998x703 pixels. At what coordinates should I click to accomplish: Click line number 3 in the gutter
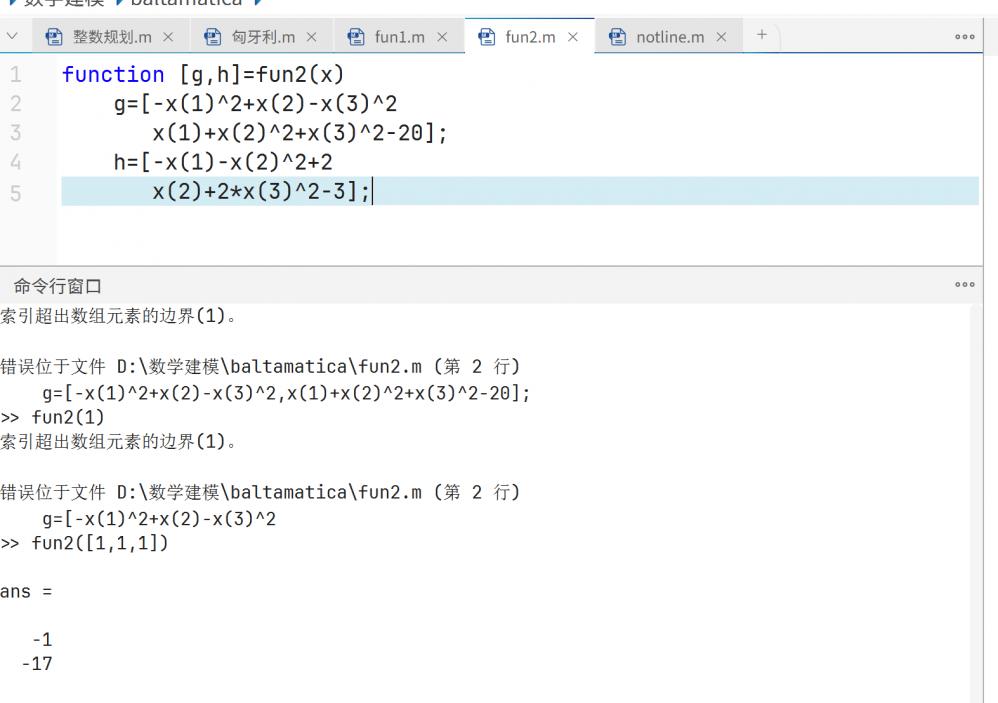click(x=15, y=133)
